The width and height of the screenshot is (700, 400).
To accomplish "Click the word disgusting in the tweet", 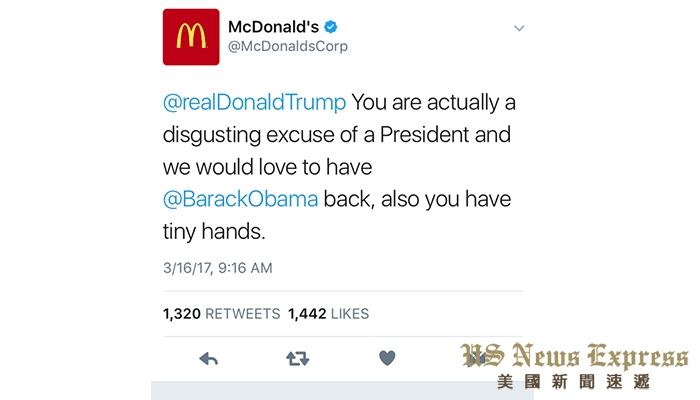I will [212, 135].
